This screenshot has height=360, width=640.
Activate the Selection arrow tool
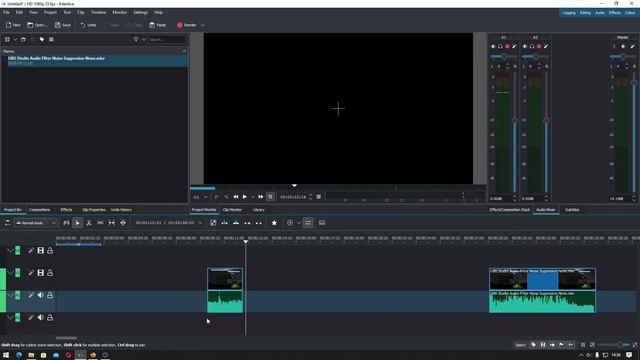pyautogui.click(x=77, y=223)
